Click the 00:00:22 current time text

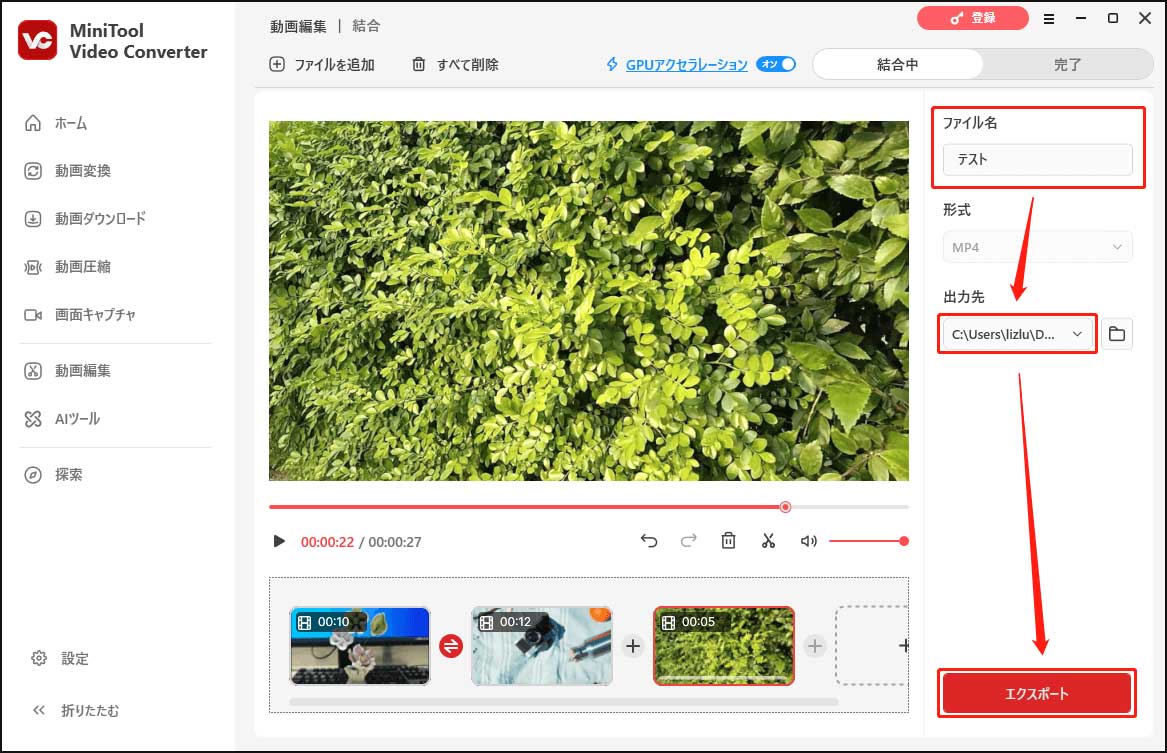click(x=327, y=542)
